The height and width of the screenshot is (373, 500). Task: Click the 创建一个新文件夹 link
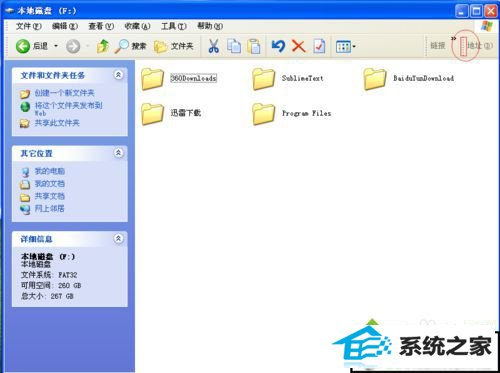[64, 93]
